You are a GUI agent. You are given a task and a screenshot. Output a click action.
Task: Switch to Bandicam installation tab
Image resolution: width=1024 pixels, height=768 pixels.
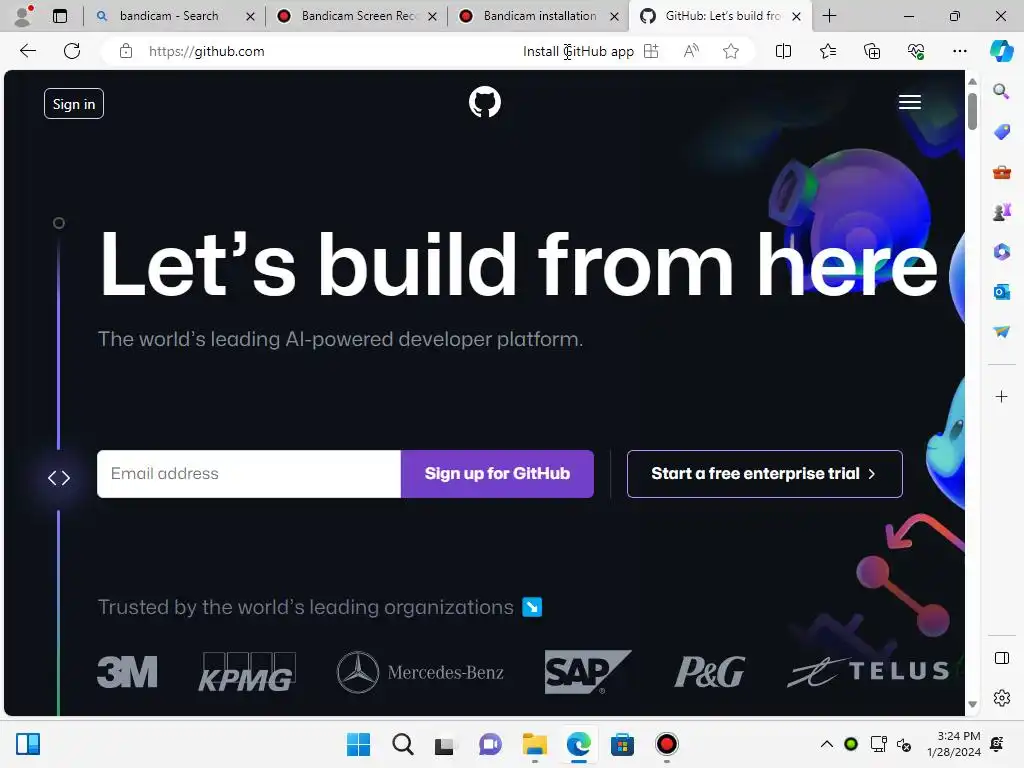click(x=539, y=16)
